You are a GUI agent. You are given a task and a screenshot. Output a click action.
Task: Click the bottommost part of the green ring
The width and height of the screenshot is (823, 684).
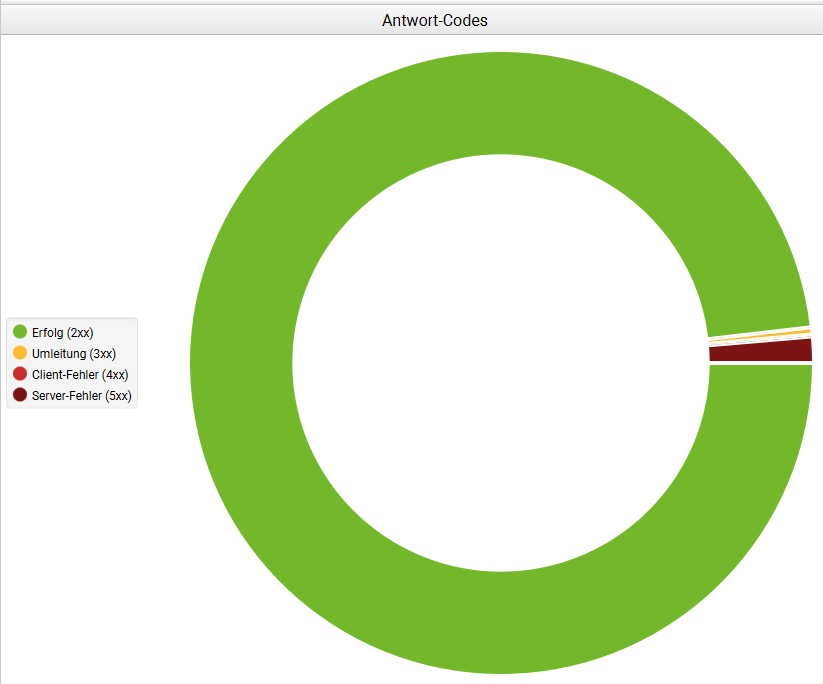pos(500,625)
